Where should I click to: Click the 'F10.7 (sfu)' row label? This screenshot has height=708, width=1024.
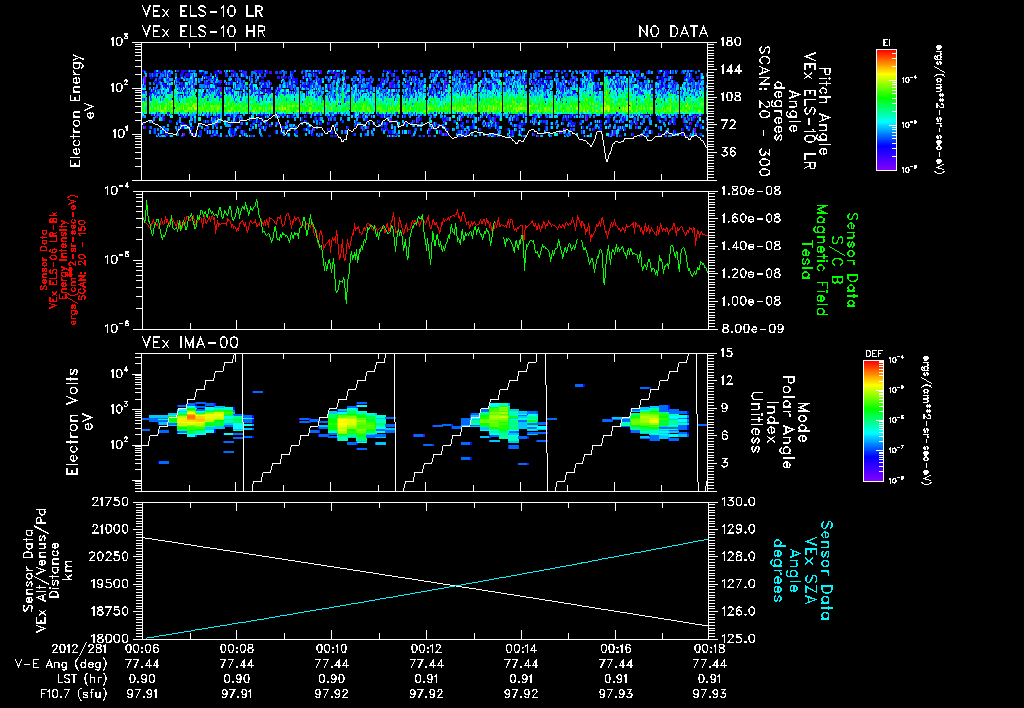[x=72, y=694]
